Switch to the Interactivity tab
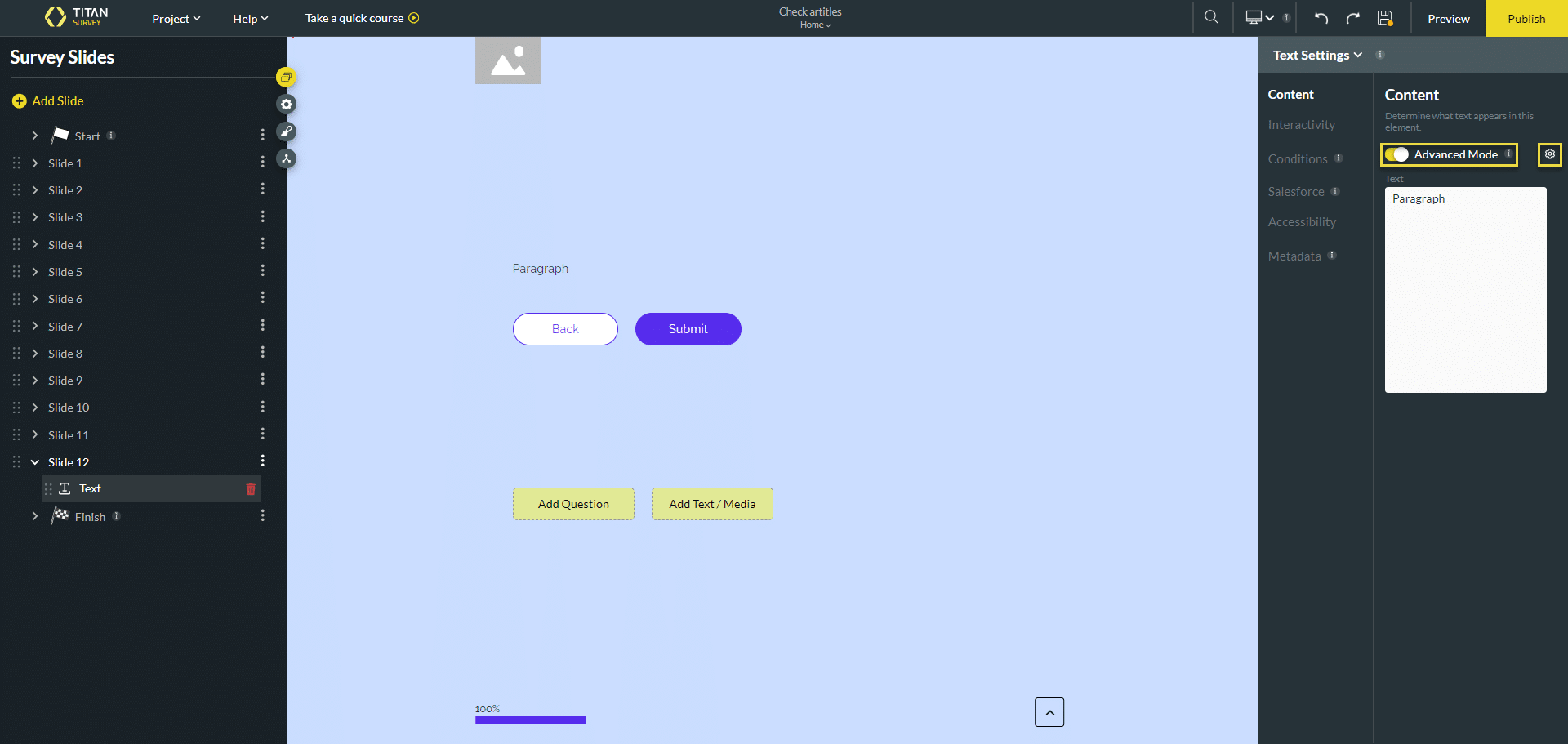 pos(1301,125)
